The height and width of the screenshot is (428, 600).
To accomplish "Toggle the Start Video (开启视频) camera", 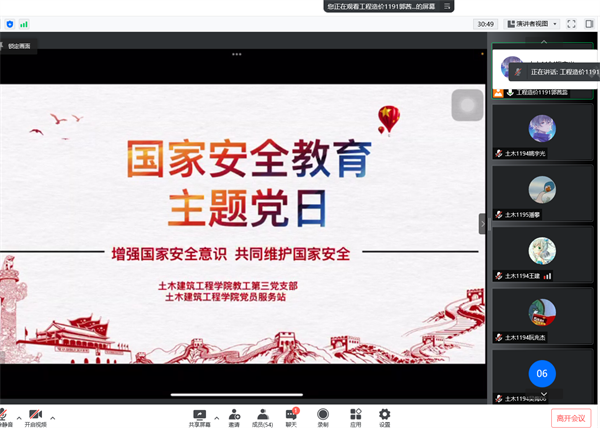I will (x=34, y=415).
